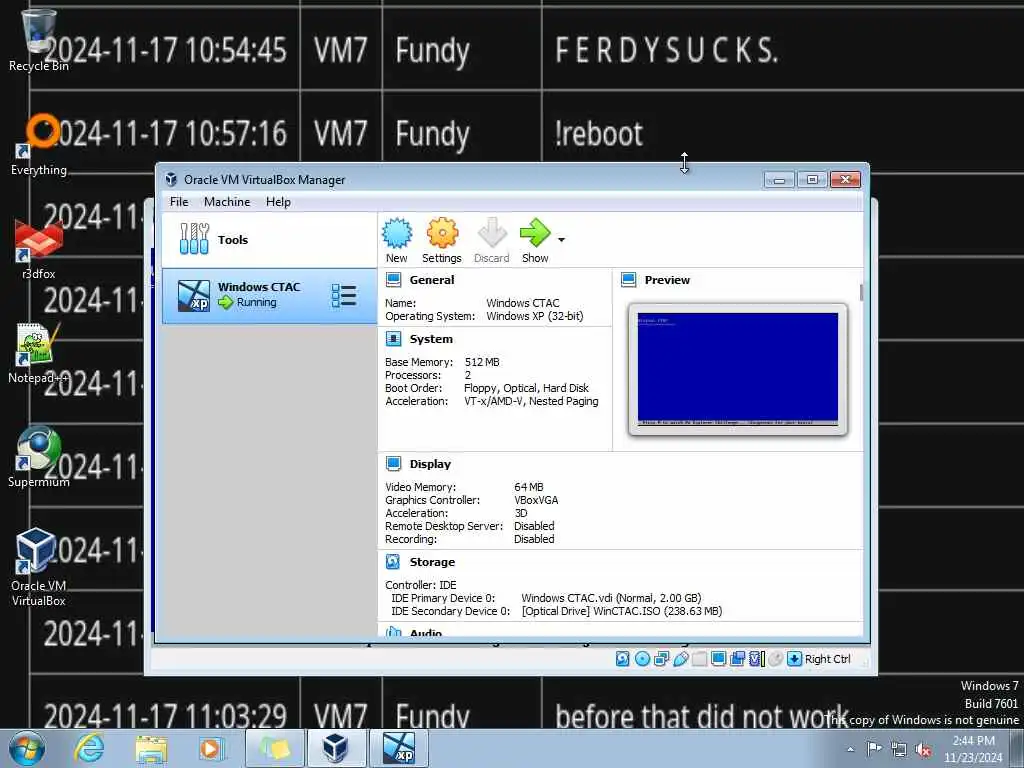Screen dimensions: 1024x768
Task: Click the Sticky Notes taskbar button
Action: click(x=275, y=748)
